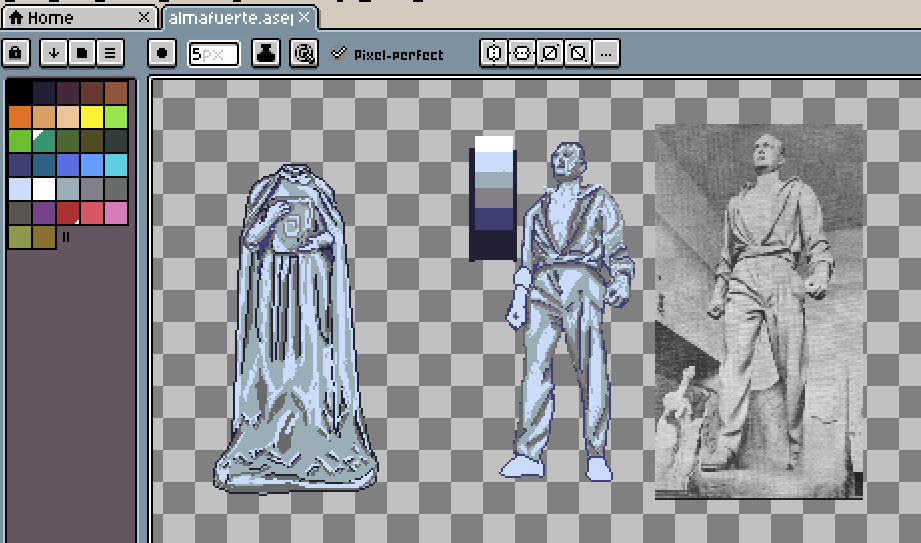Open the palette options hamburger menu
The height and width of the screenshot is (543, 921).
tap(109, 53)
